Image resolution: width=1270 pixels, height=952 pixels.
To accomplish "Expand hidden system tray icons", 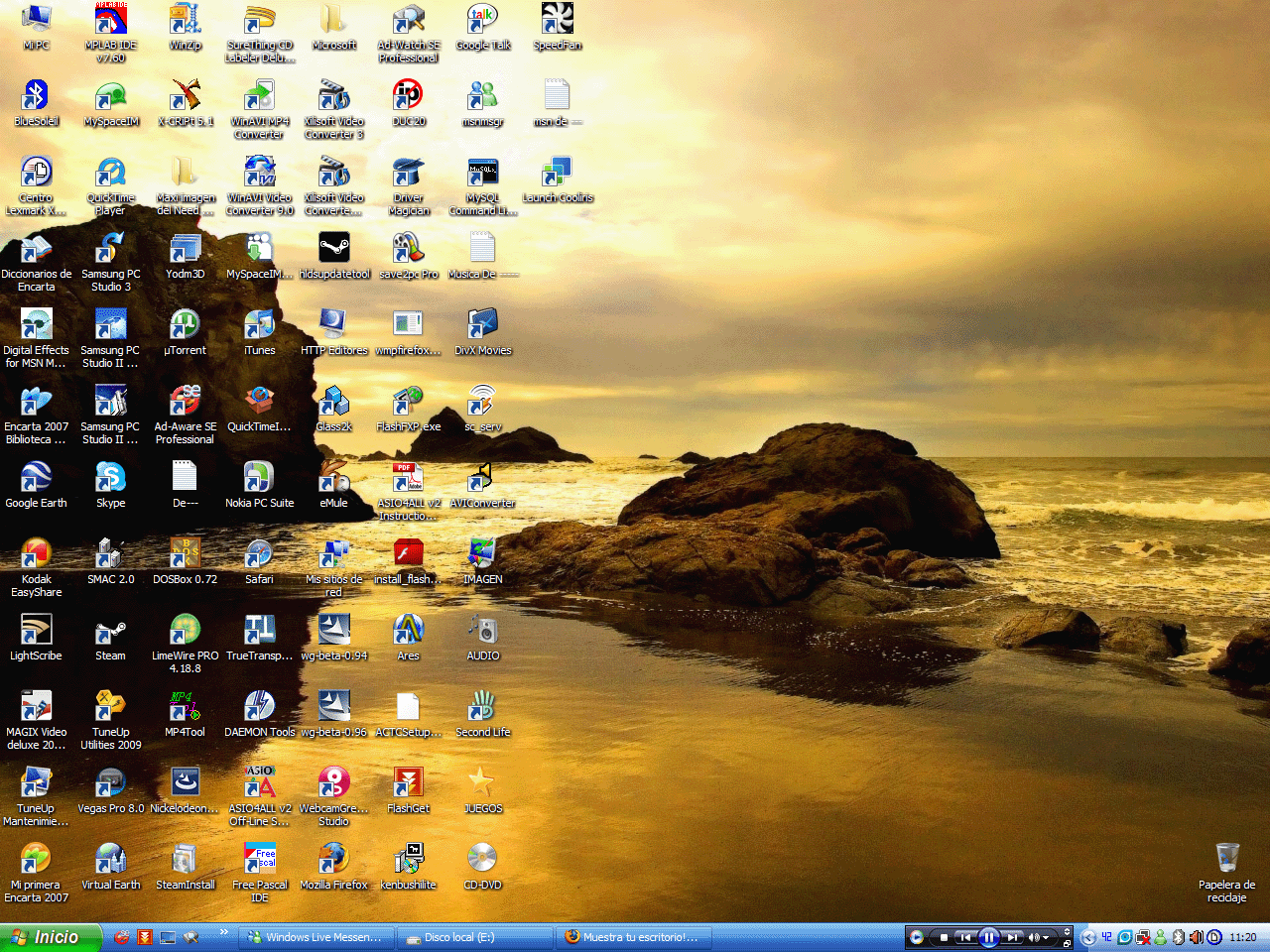I will pyautogui.click(x=1088, y=937).
